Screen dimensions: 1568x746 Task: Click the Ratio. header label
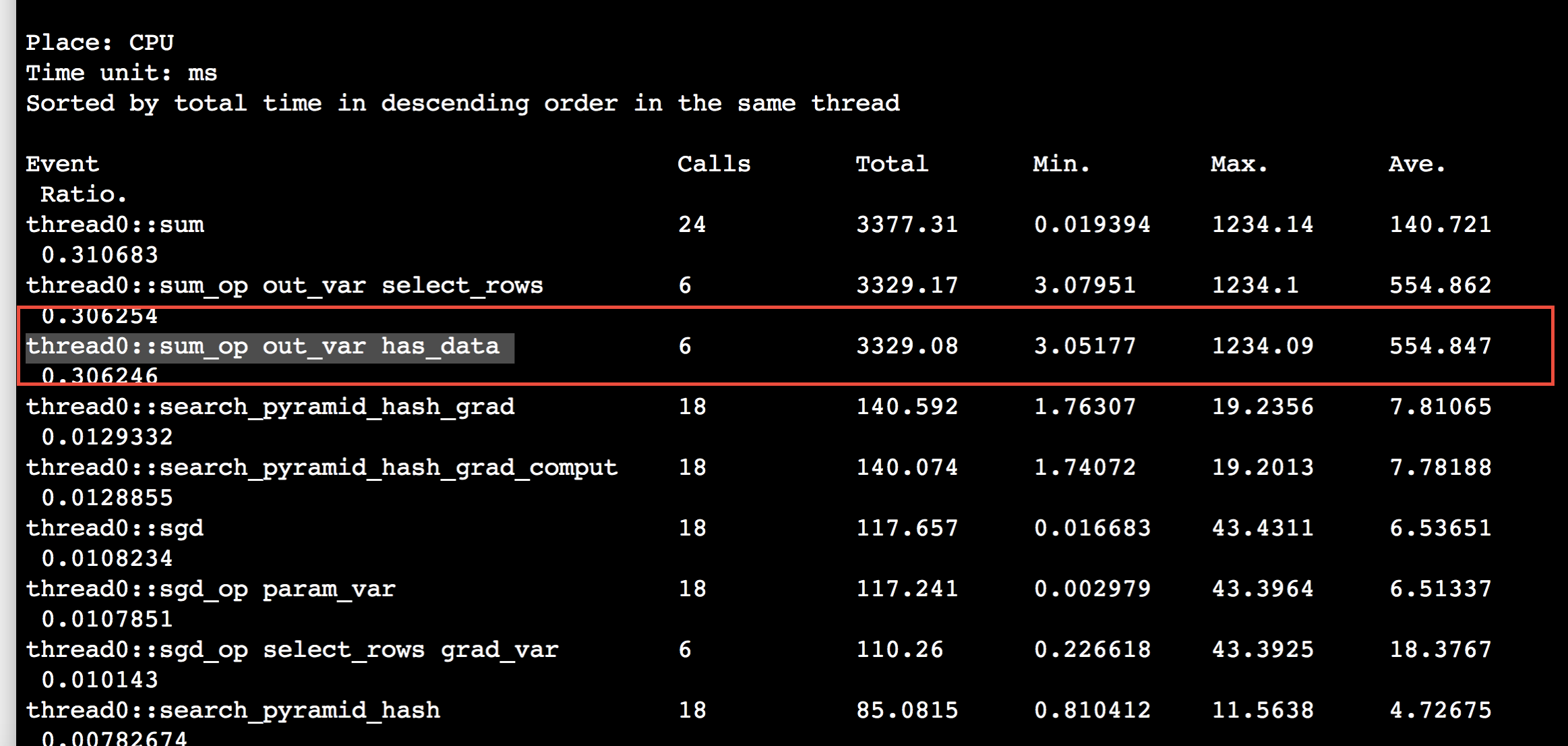click(84, 194)
